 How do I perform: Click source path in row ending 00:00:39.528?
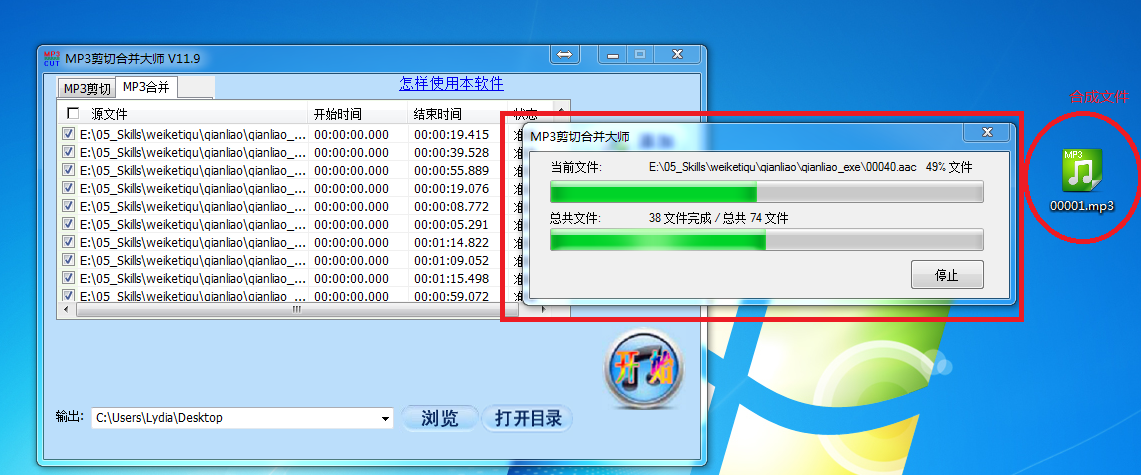point(193,153)
